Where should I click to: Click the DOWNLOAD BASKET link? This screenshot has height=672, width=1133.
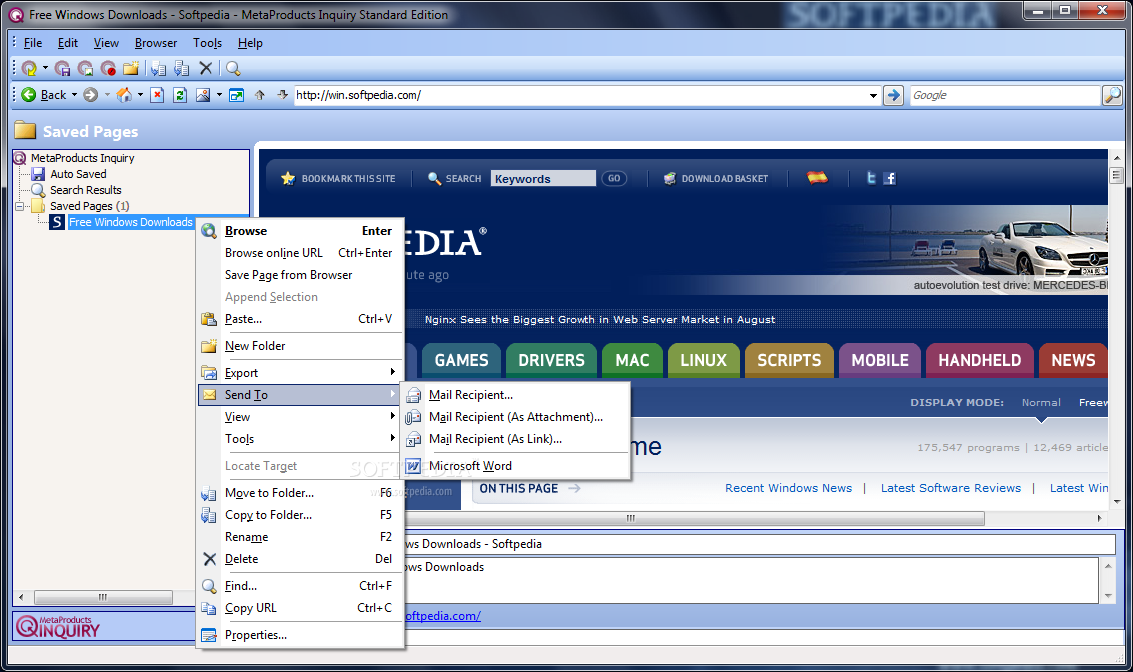[x=725, y=178]
